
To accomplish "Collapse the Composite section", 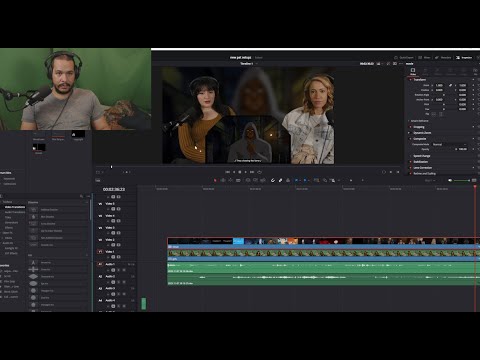I will (420, 139).
